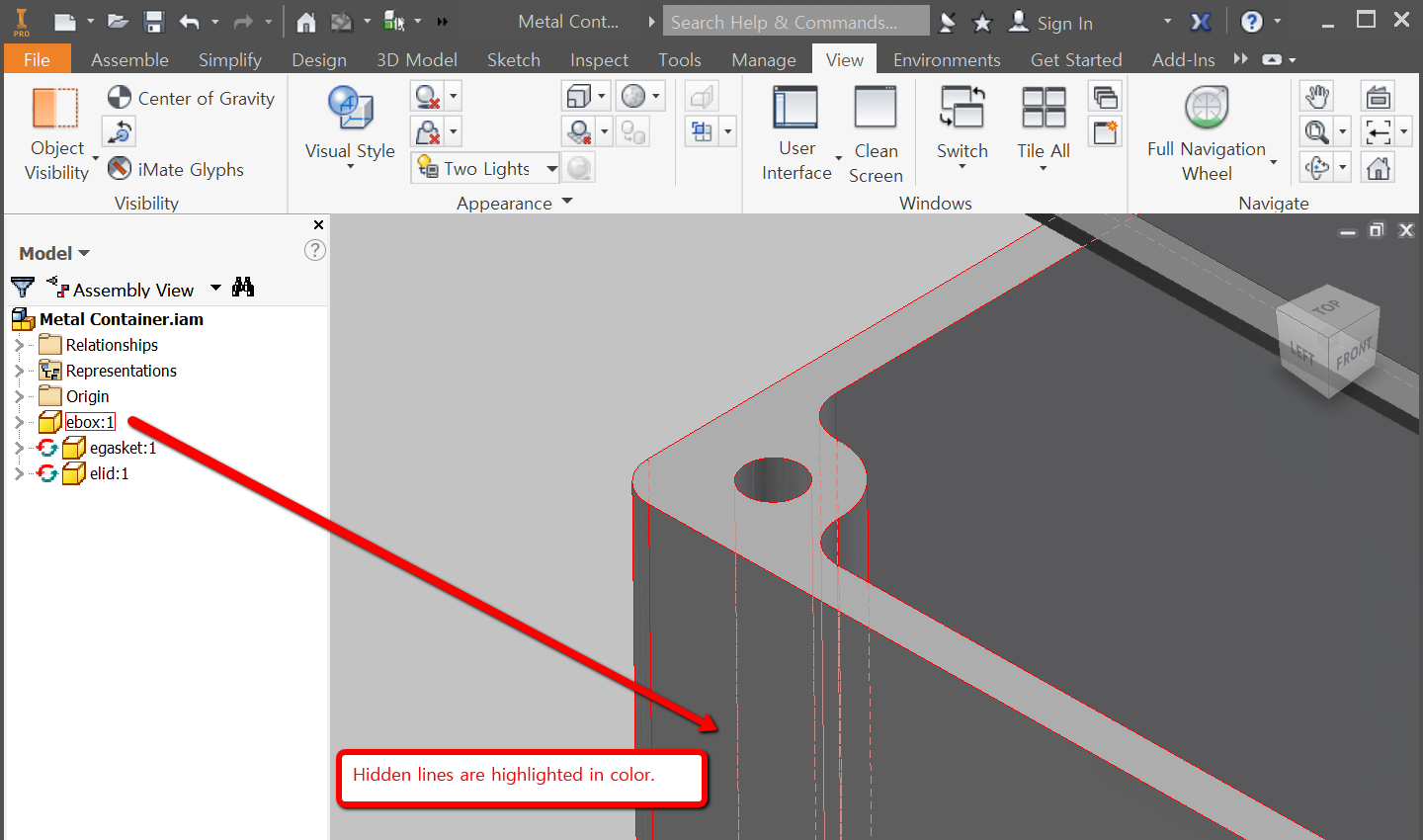Click the Sign In link

coord(1064,22)
